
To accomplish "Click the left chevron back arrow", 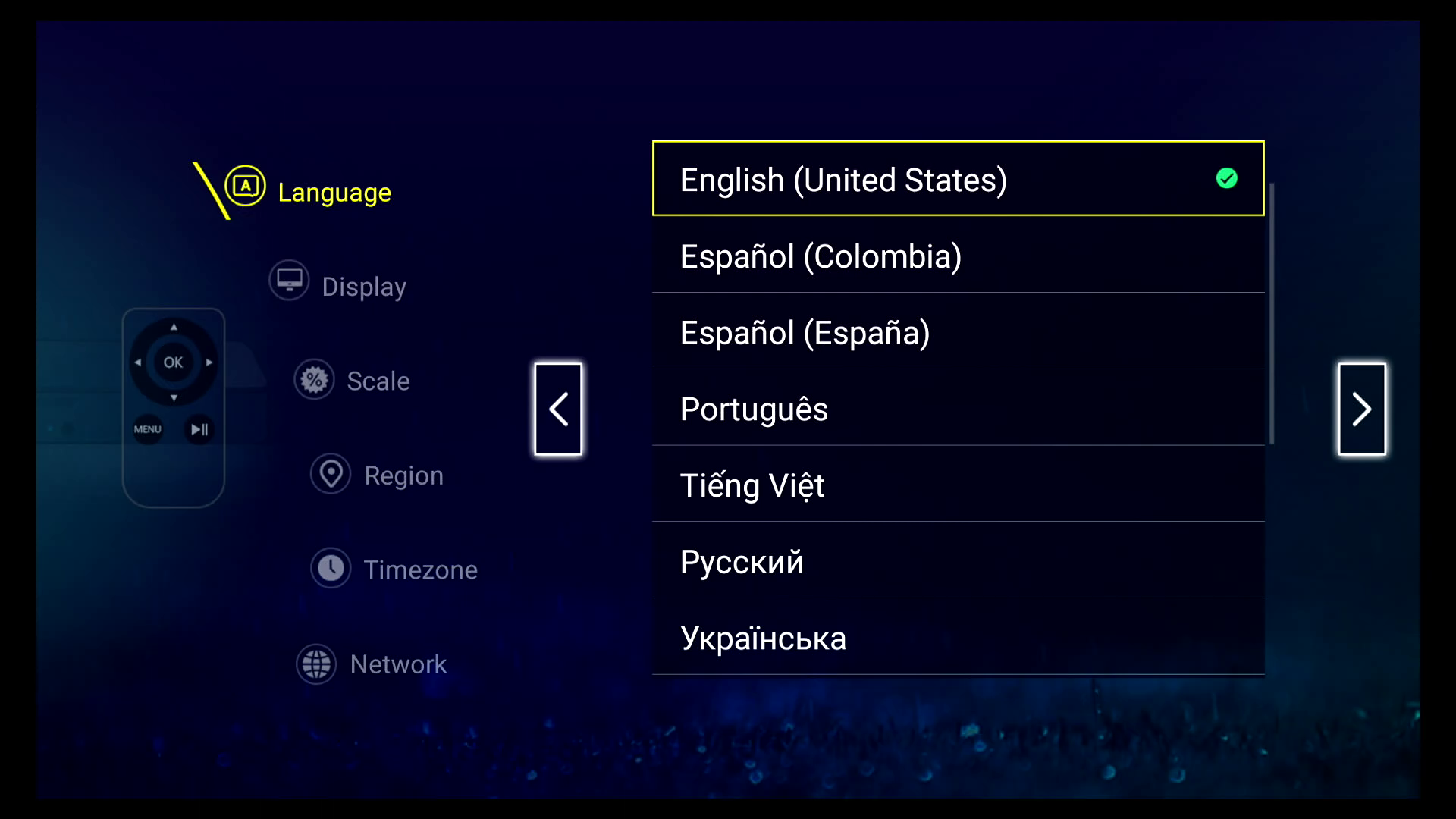I will [x=558, y=409].
